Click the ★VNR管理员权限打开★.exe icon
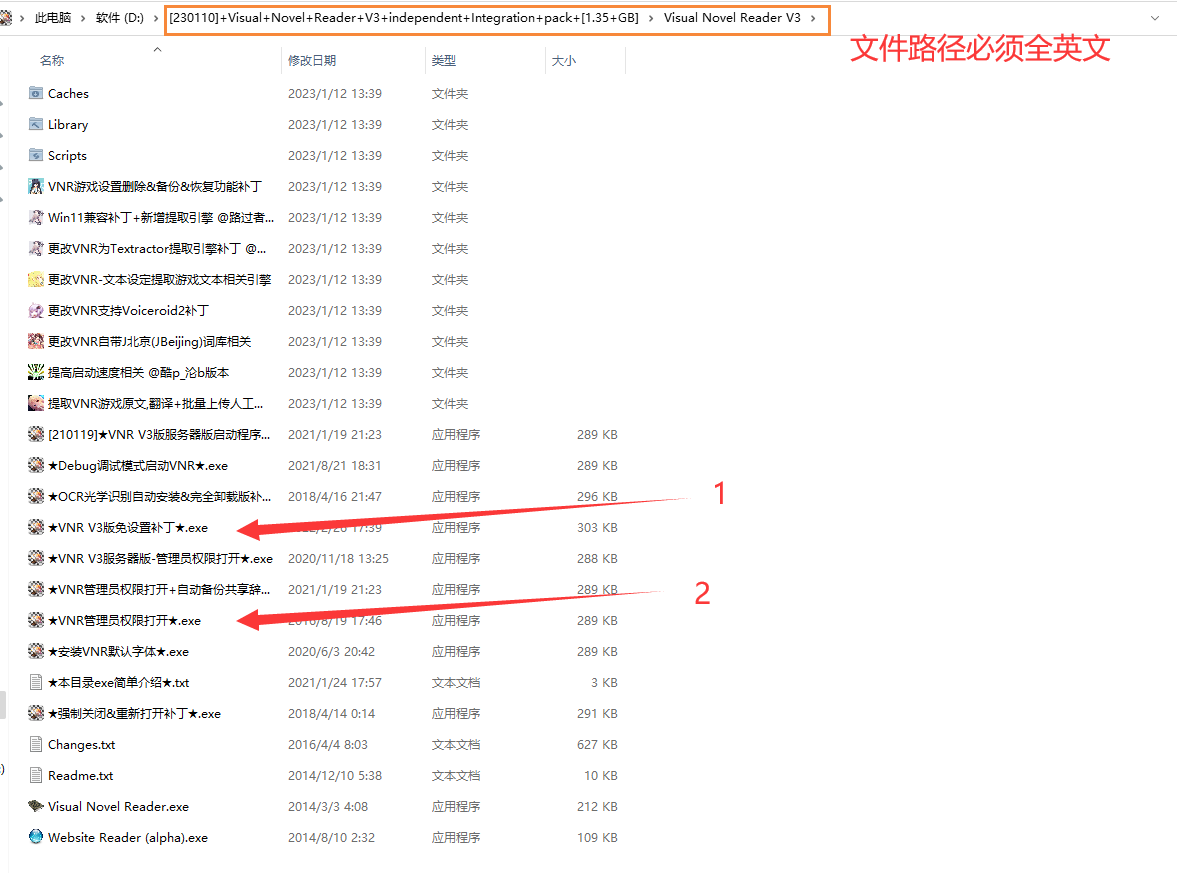 coord(36,620)
